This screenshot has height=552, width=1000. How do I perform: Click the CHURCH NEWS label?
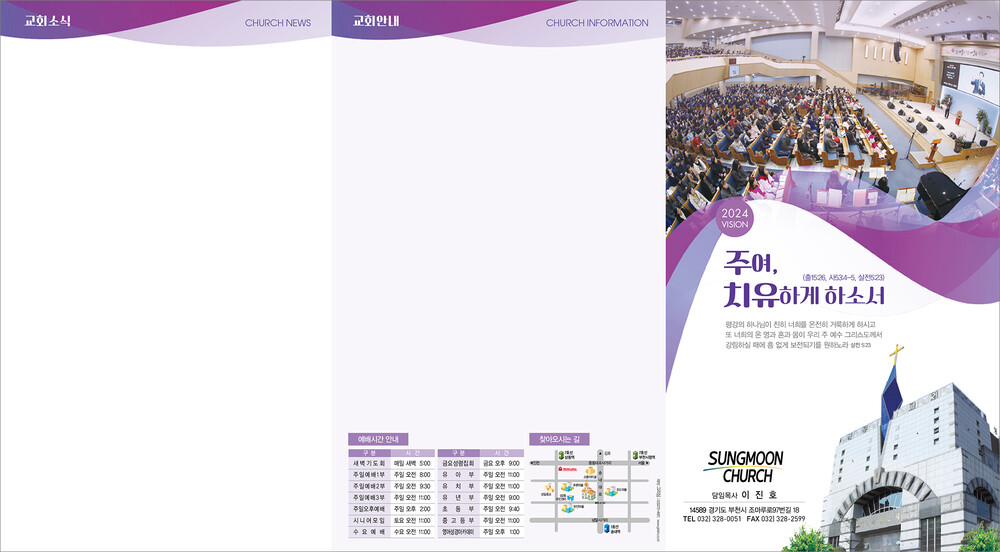(278, 23)
